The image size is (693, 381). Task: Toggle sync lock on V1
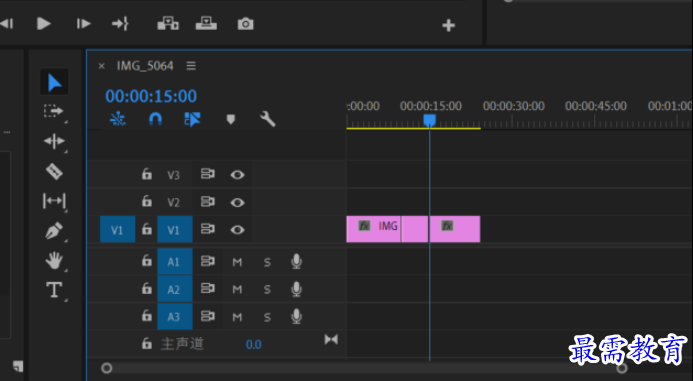coord(208,229)
